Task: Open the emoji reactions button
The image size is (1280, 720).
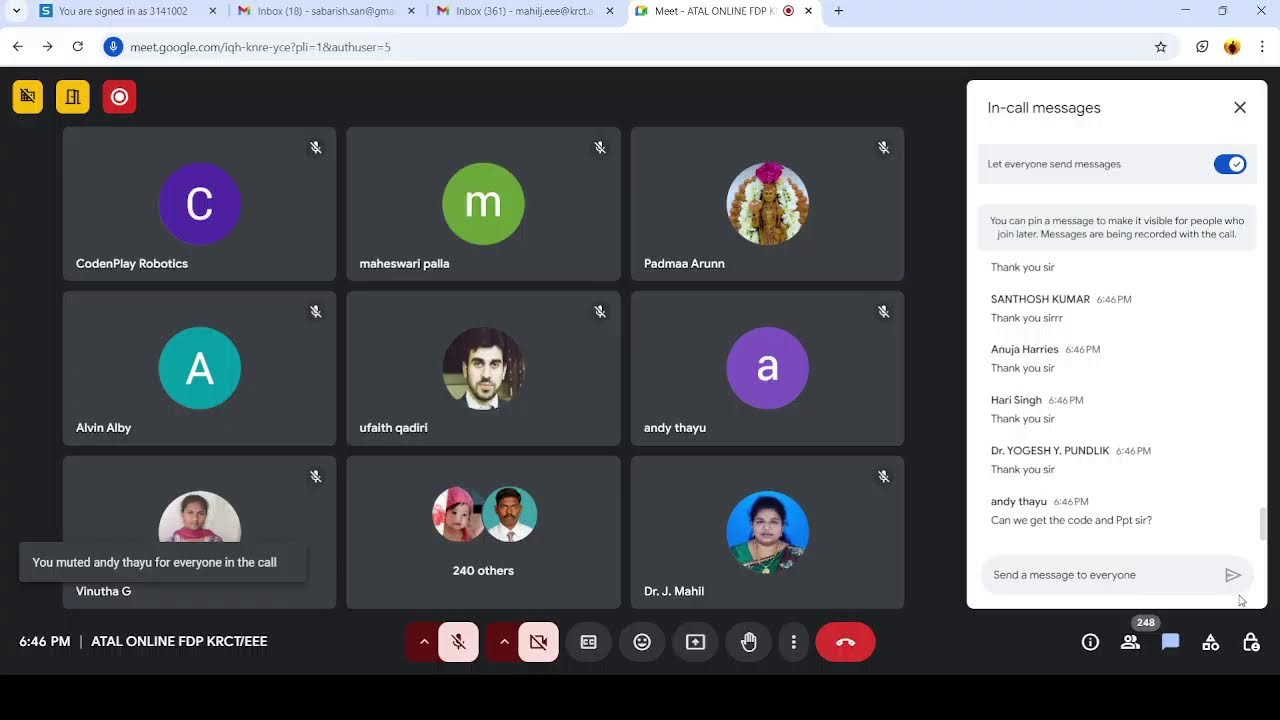Action: tap(642, 642)
